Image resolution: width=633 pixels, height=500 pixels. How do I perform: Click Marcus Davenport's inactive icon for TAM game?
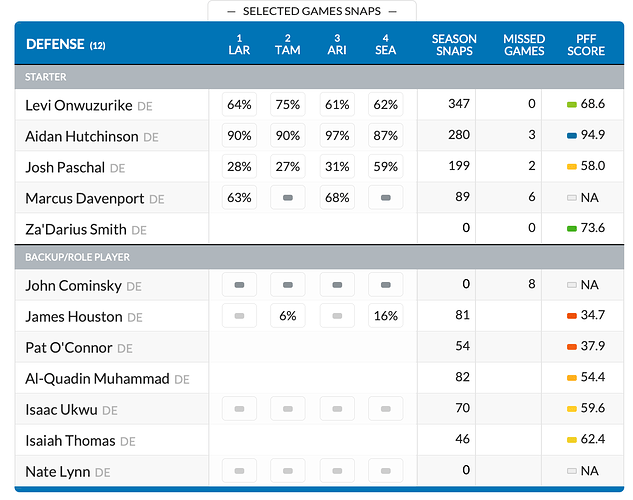point(287,198)
